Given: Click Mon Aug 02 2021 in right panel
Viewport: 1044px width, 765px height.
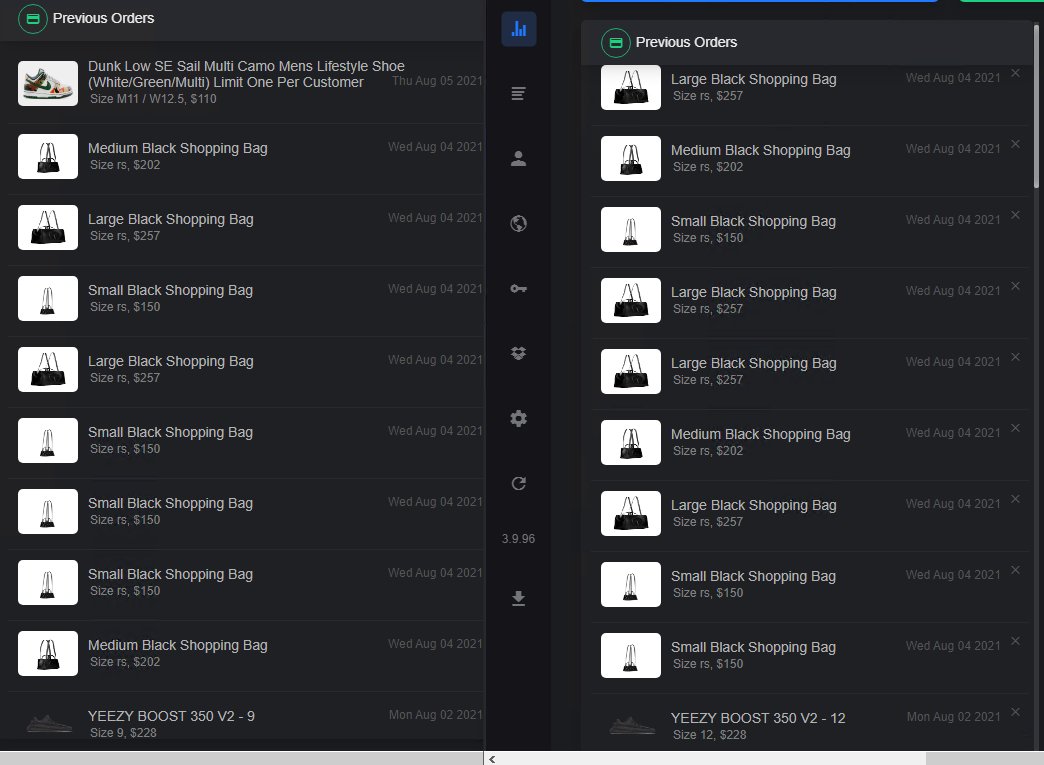Looking at the screenshot, I should click(x=953, y=716).
